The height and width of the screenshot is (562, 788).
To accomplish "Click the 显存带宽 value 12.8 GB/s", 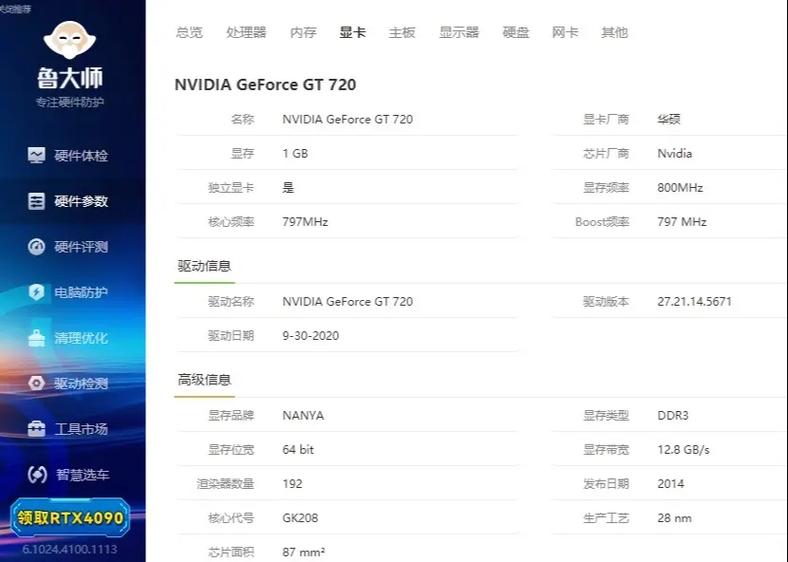I will tap(683, 450).
